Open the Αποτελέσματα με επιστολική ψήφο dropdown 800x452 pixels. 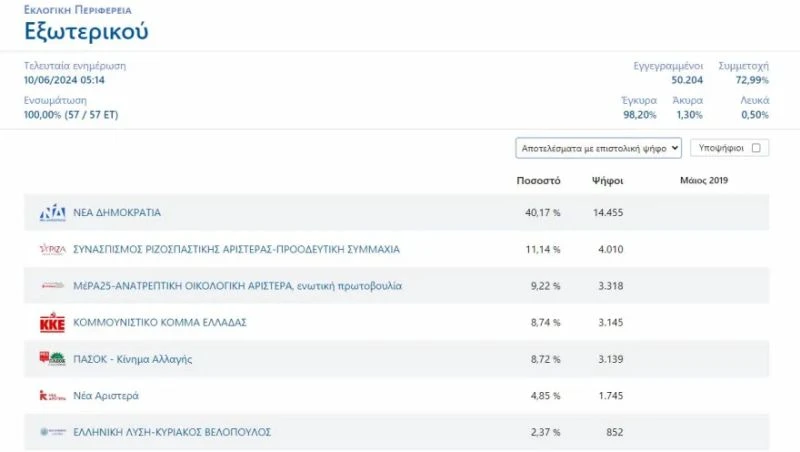click(x=598, y=148)
